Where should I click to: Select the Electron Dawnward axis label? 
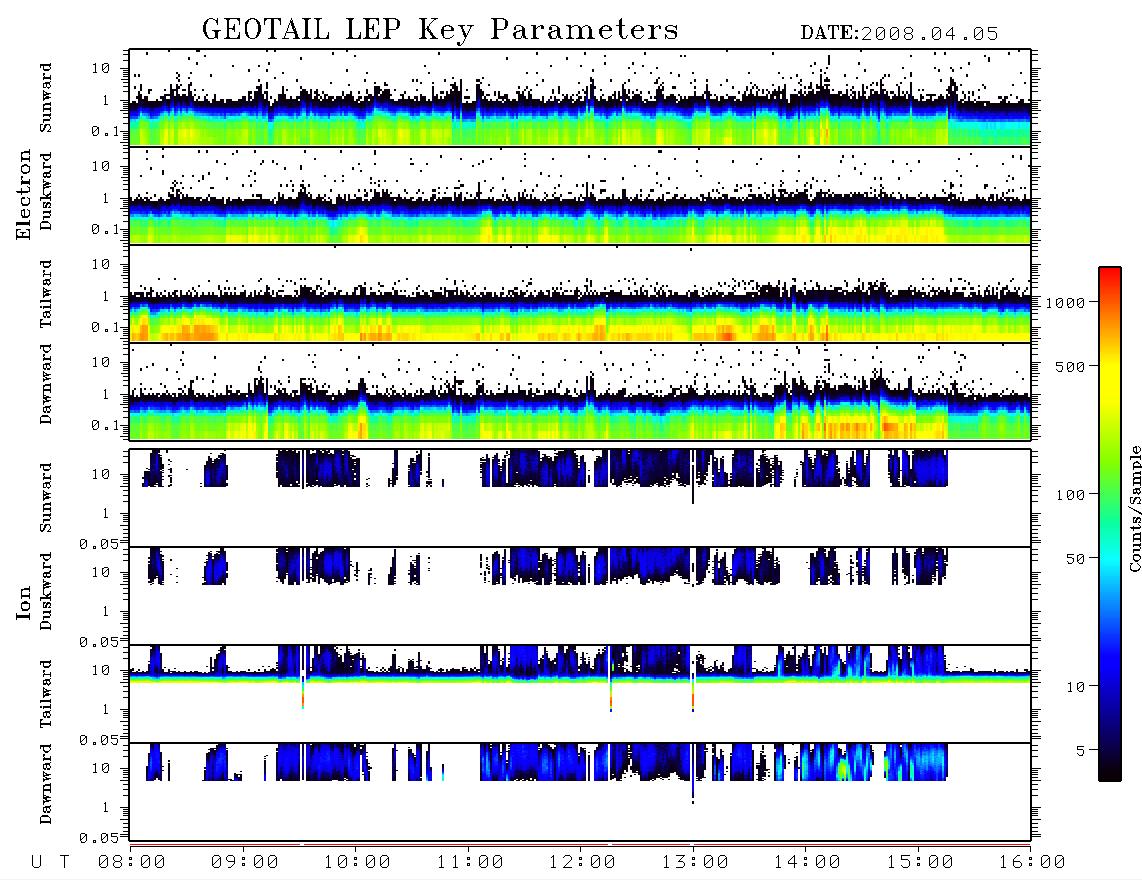pos(46,384)
